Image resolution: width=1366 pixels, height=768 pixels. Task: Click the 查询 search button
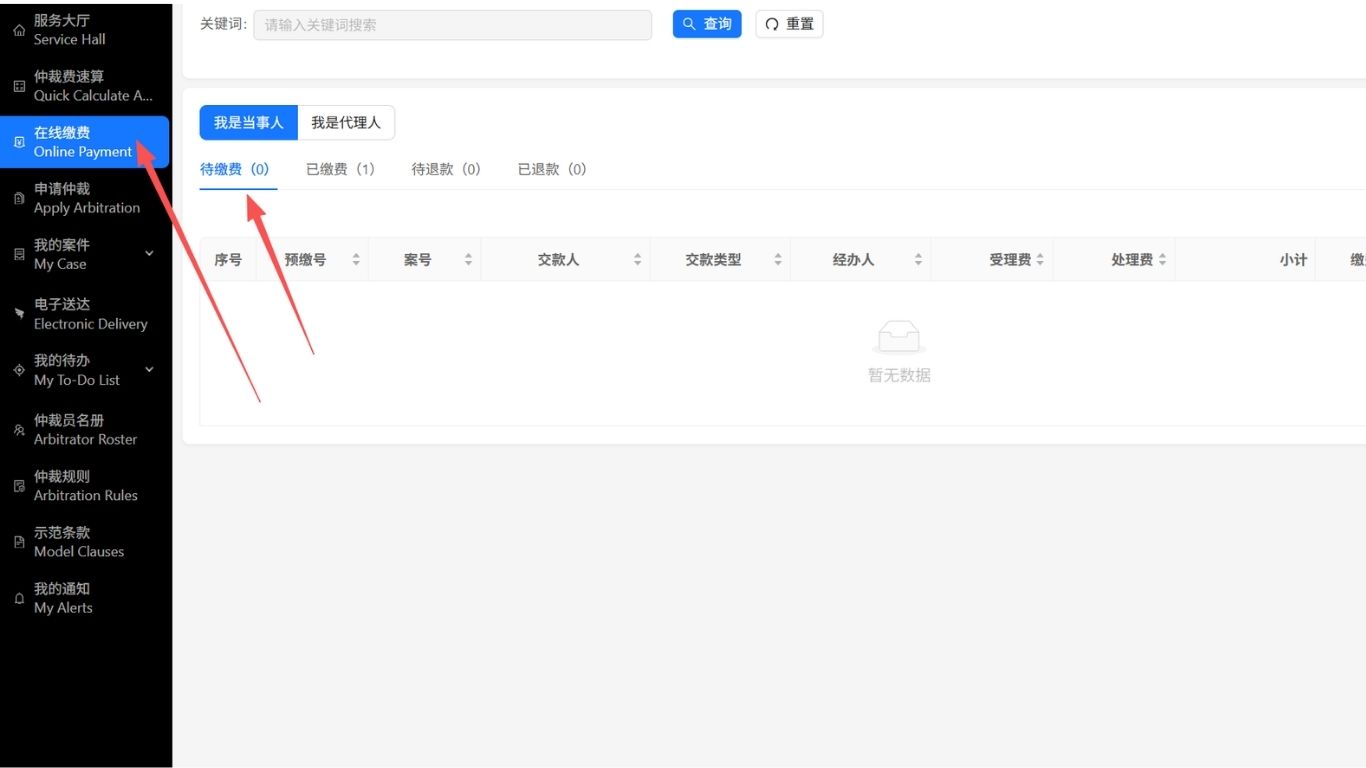point(707,24)
